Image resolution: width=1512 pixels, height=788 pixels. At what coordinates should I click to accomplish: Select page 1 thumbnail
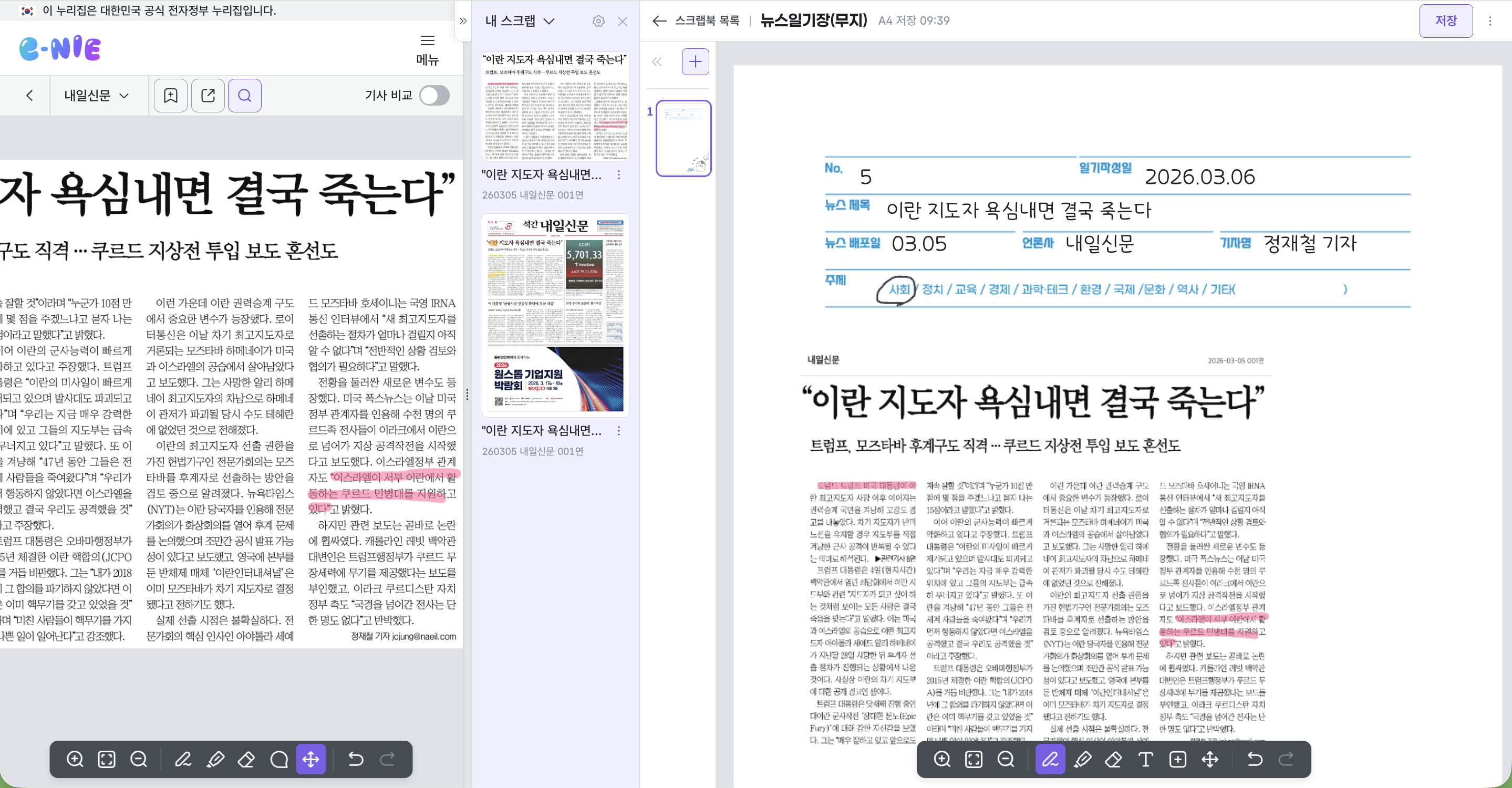tap(683, 138)
